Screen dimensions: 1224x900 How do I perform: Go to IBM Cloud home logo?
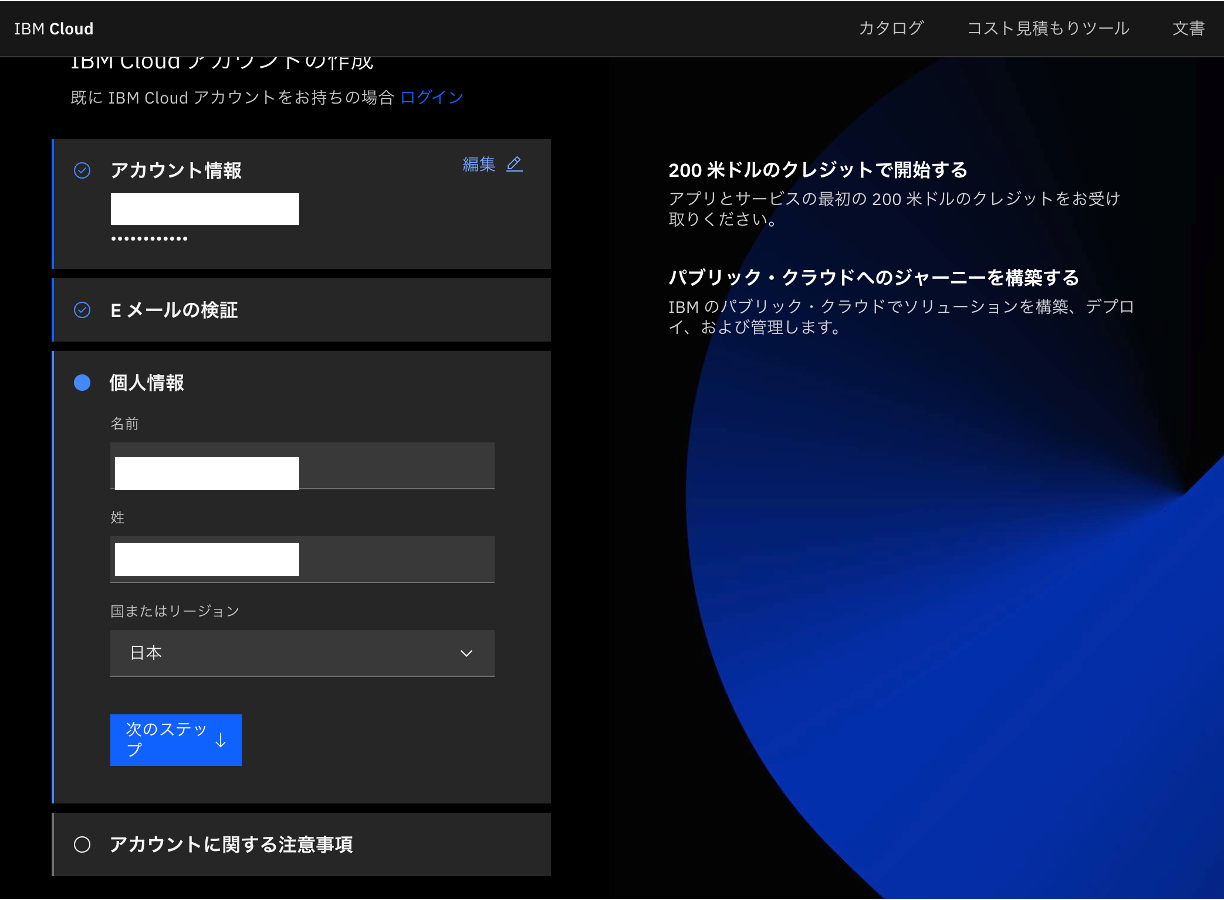[54, 28]
